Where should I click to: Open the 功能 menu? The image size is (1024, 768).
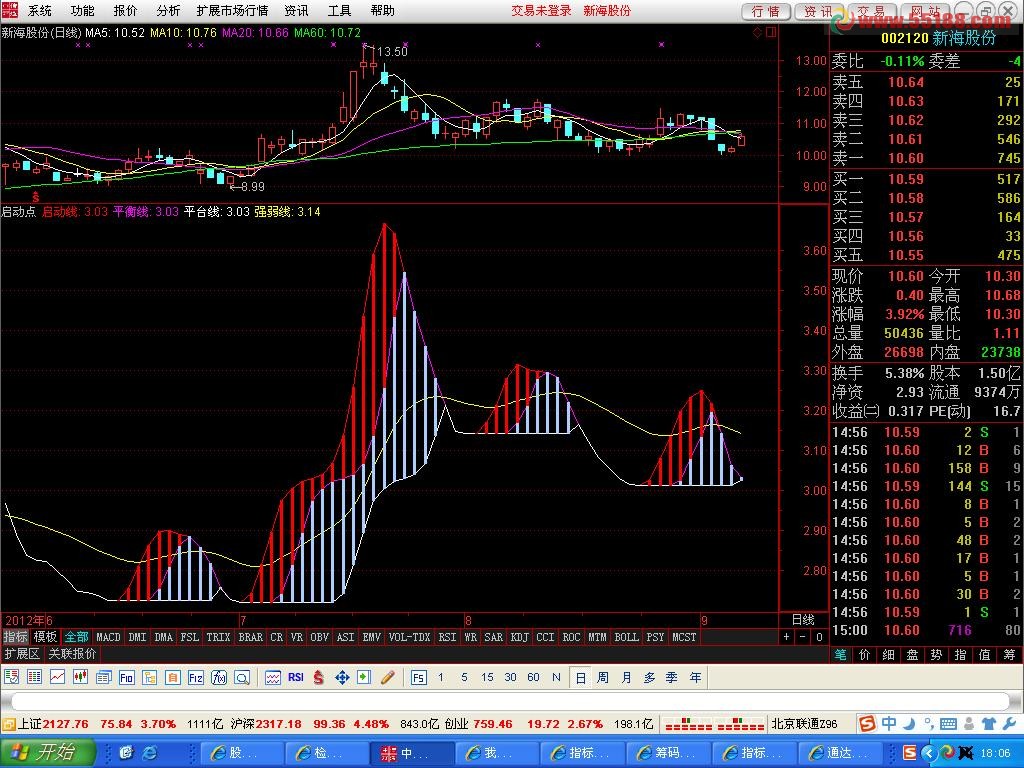point(82,10)
